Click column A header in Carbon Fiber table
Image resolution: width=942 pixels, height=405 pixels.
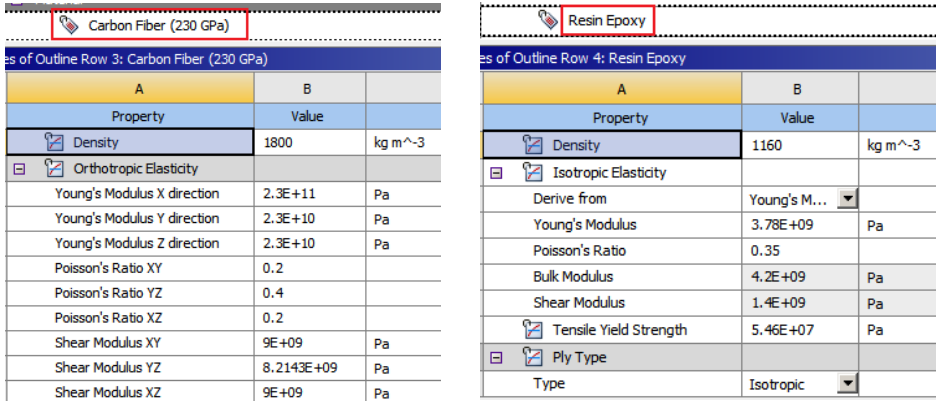(x=130, y=89)
